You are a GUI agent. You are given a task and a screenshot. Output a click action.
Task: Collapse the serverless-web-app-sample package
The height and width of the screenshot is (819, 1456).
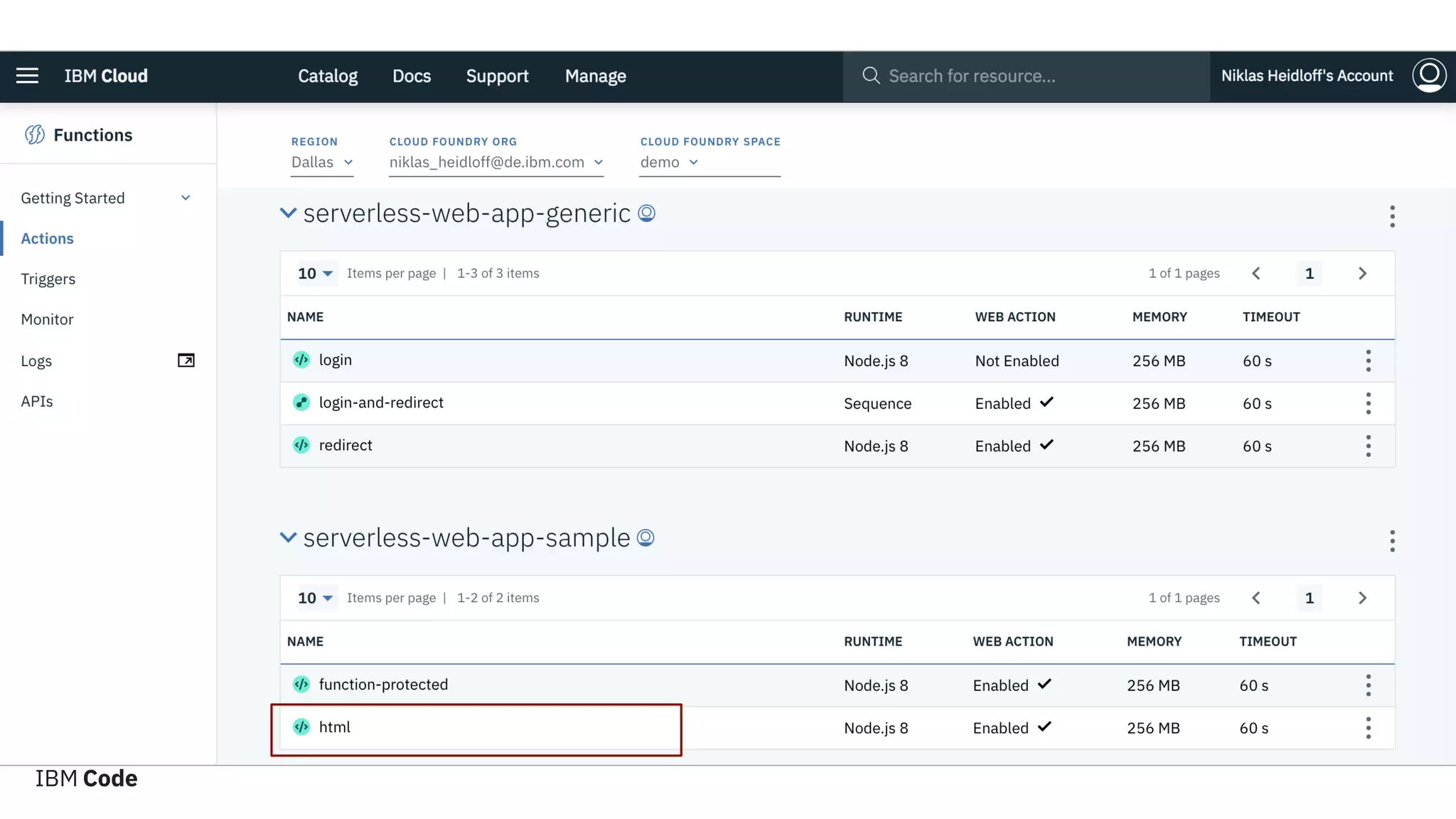pos(288,537)
